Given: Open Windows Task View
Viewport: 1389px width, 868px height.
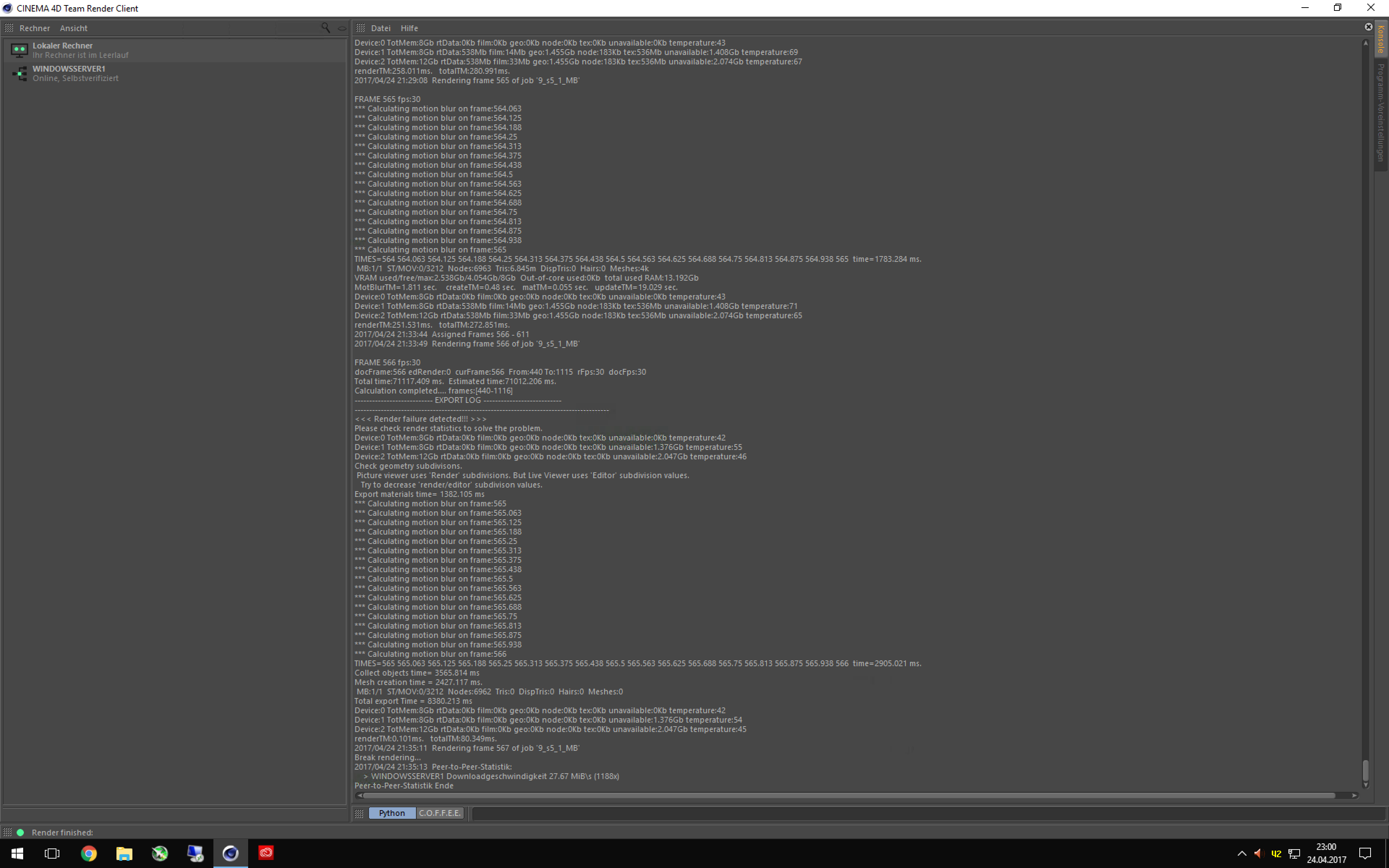Looking at the screenshot, I should [x=52, y=853].
